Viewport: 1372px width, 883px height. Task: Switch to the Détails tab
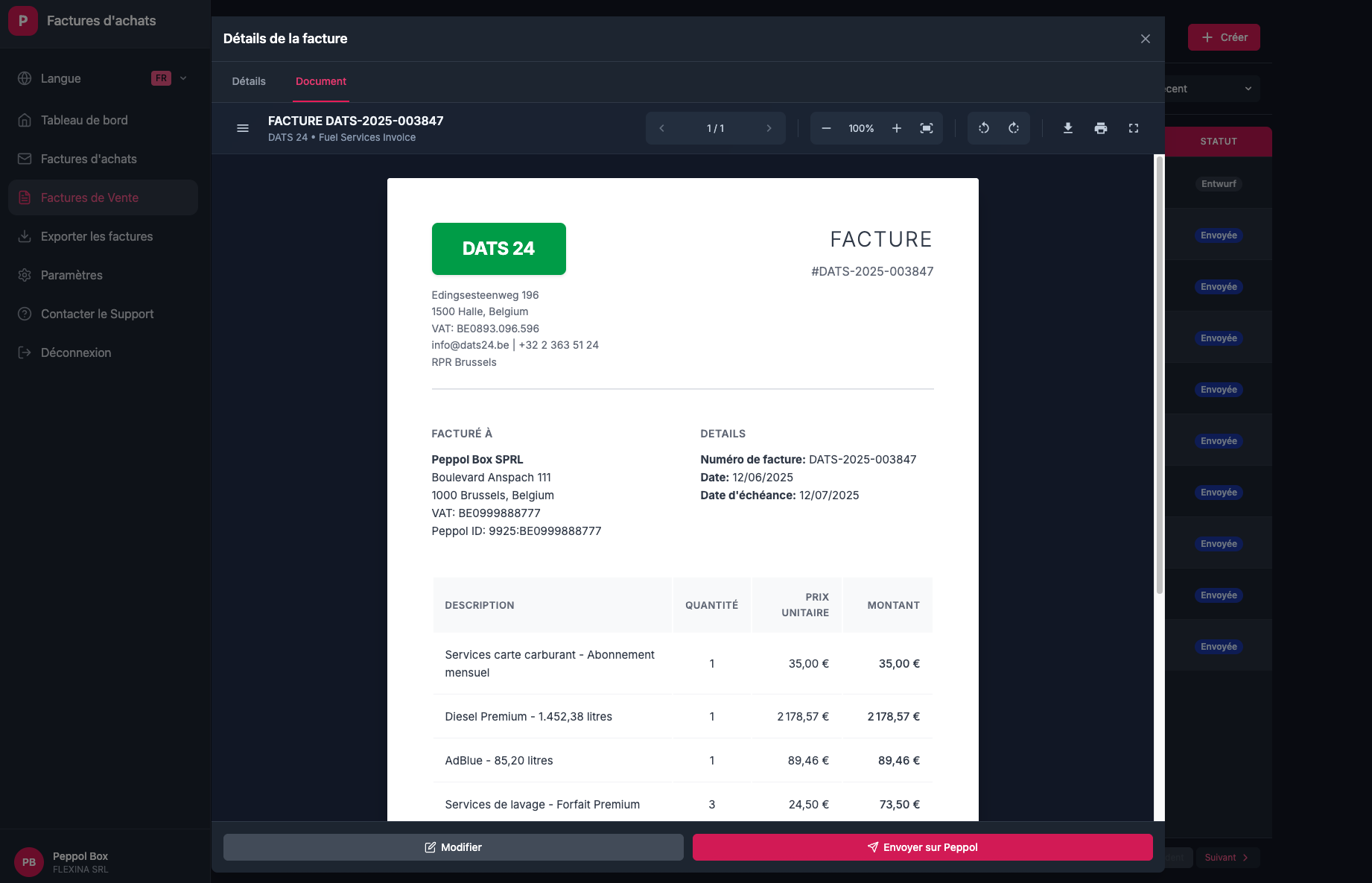click(249, 81)
